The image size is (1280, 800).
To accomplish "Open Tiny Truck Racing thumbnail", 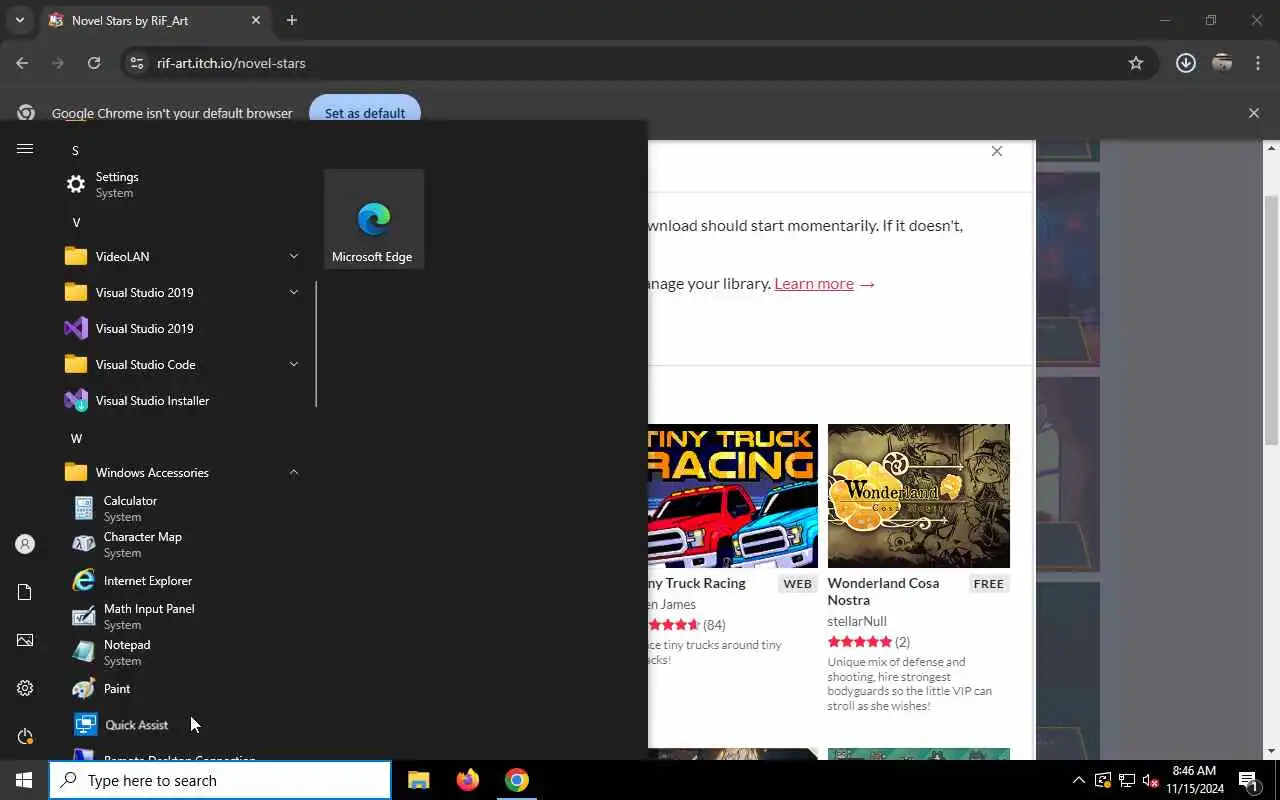I will tap(733, 496).
